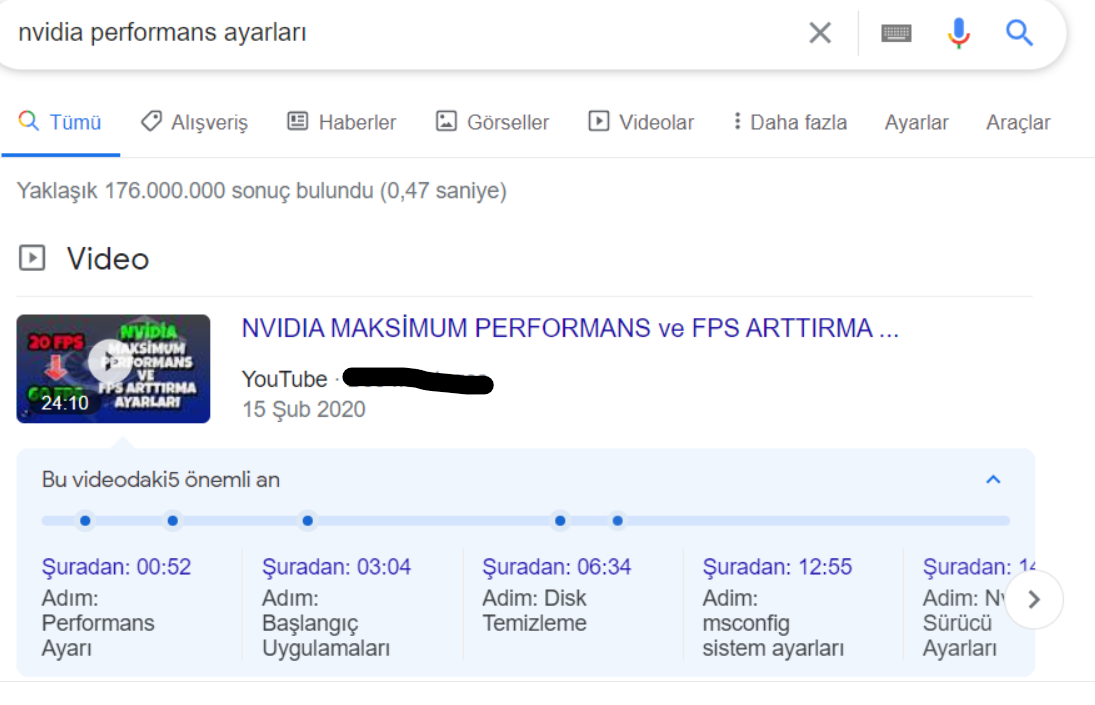This screenshot has height=705, width=1095.
Task: Click the 06:34 Disk Temizleme timestamp
Action: point(556,567)
